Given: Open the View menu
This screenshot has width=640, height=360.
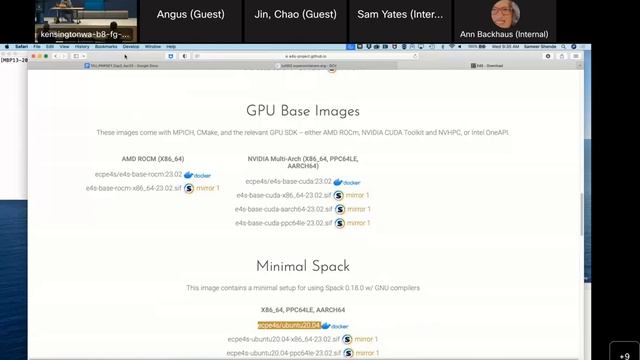Looking at the screenshot, I should (64, 47).
